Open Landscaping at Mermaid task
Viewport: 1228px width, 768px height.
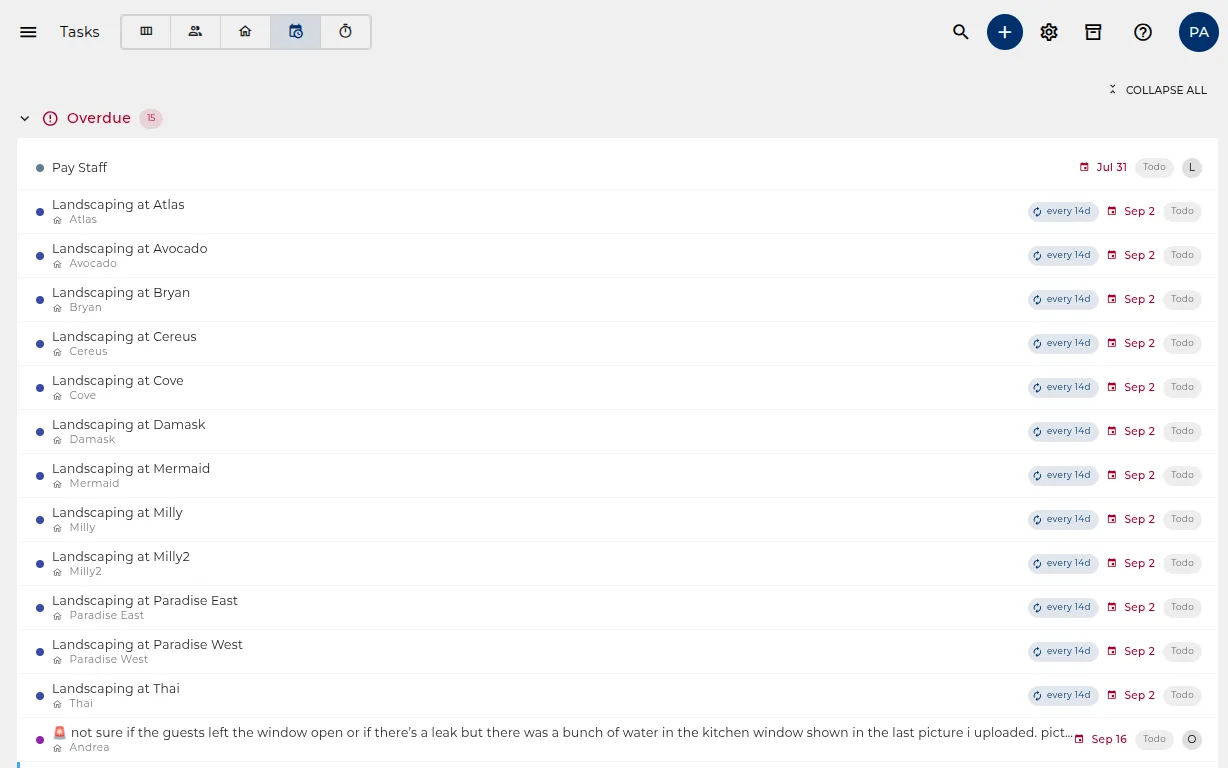click(617, 475)
